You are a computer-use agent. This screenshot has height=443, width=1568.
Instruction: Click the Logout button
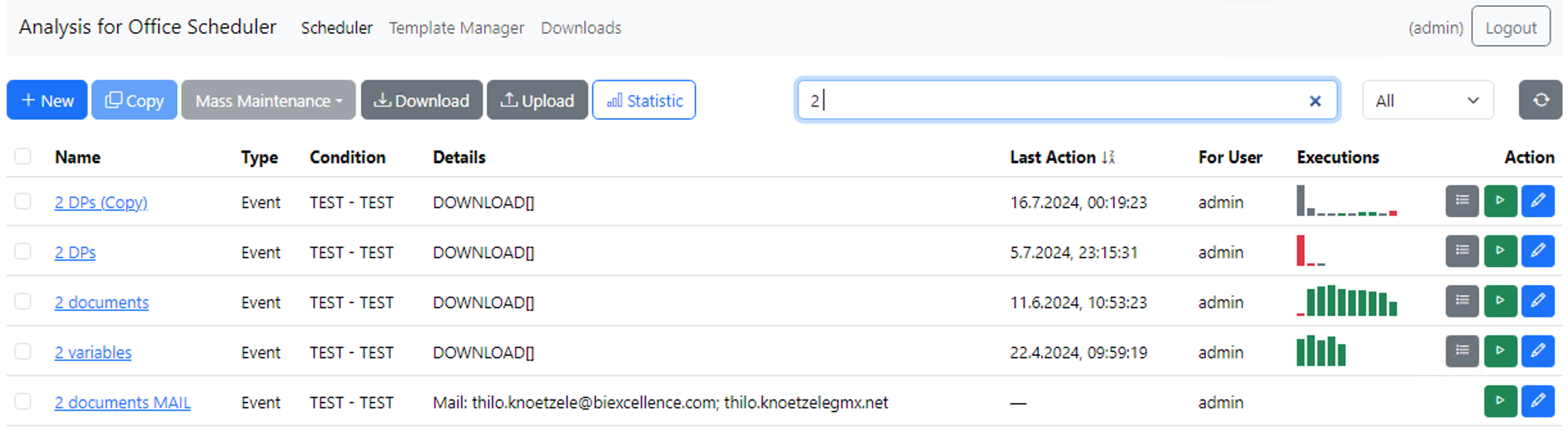coord(1510,27)
